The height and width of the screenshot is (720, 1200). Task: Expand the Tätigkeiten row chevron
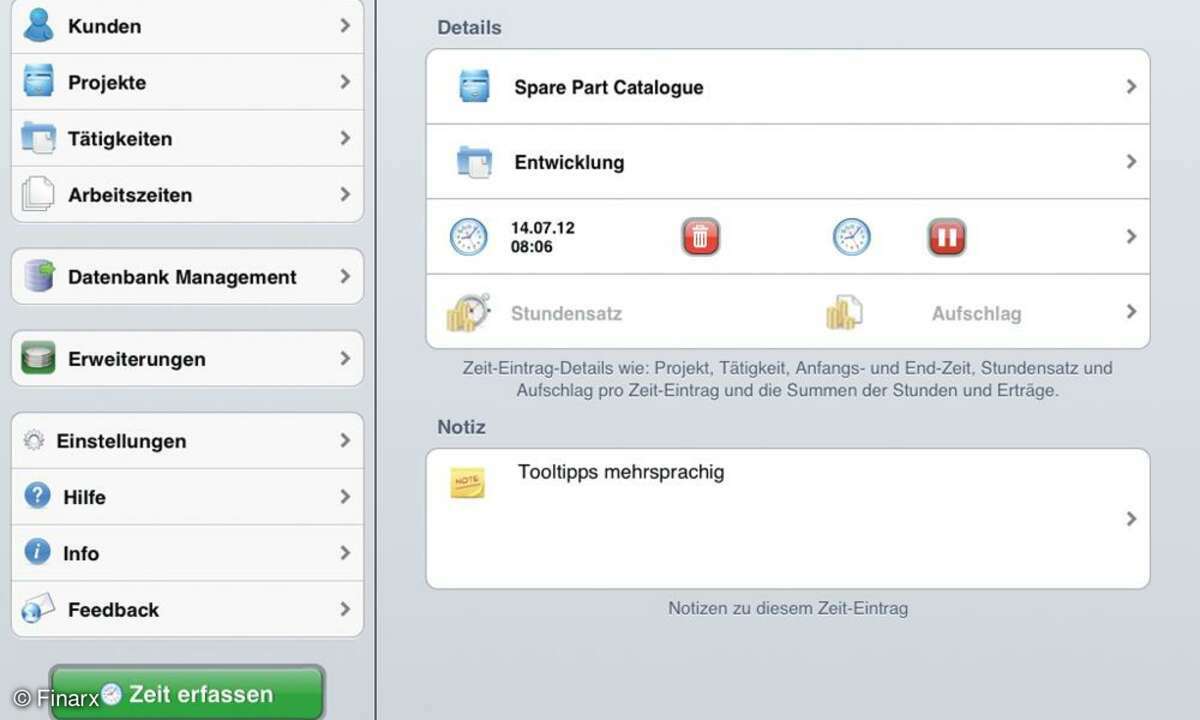345,138
